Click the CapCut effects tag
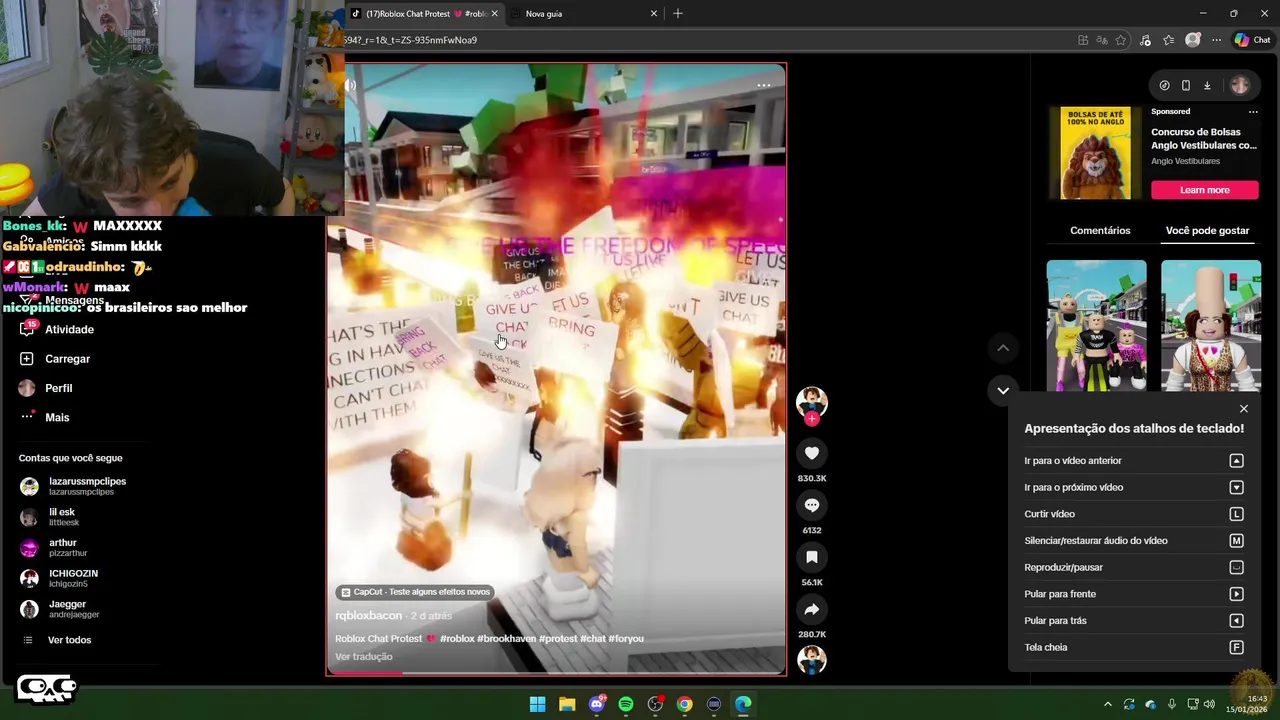1280x720 pixels. pos(415,592)
